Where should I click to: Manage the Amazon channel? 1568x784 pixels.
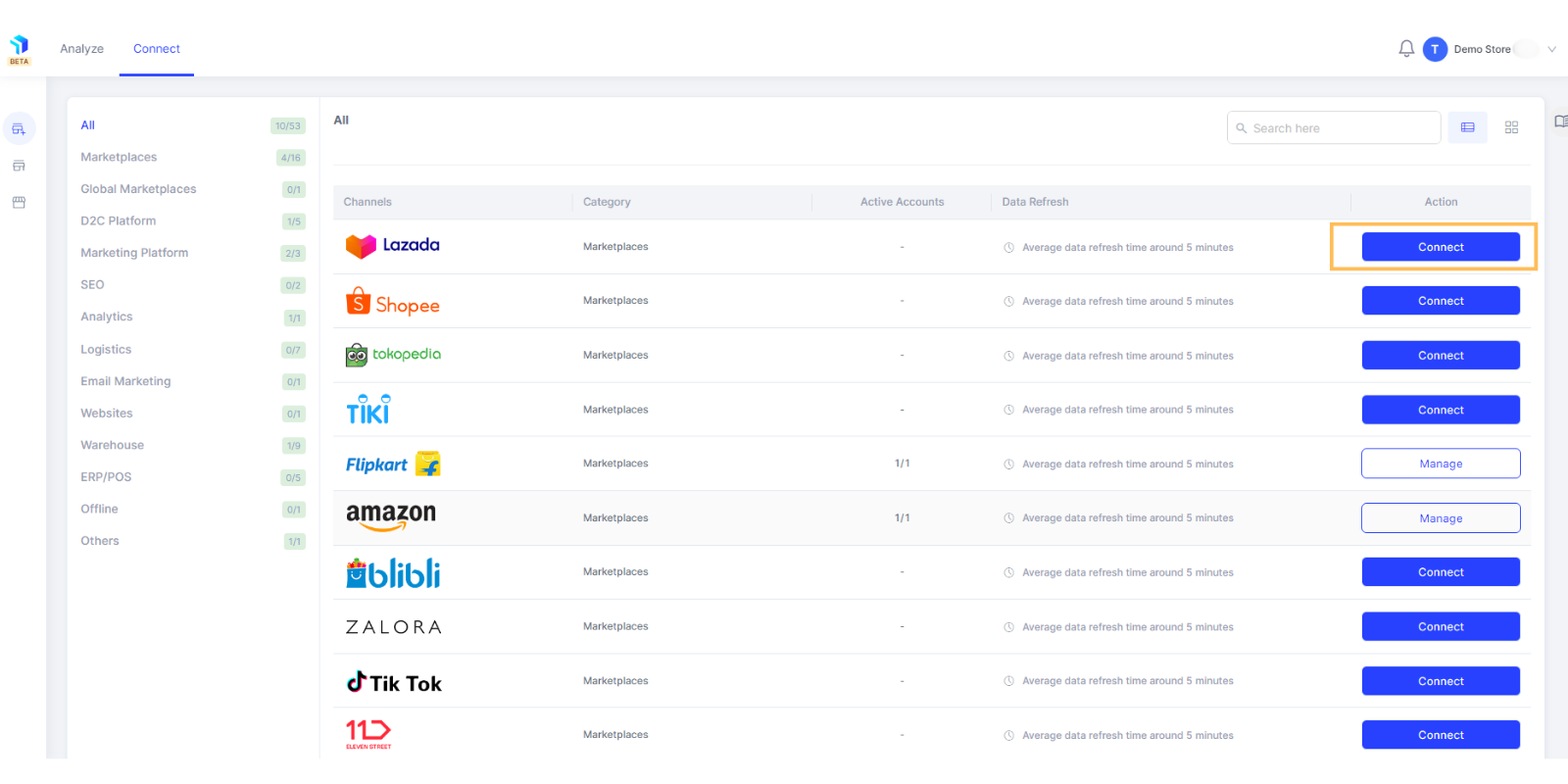click(x=1441, y=518)
